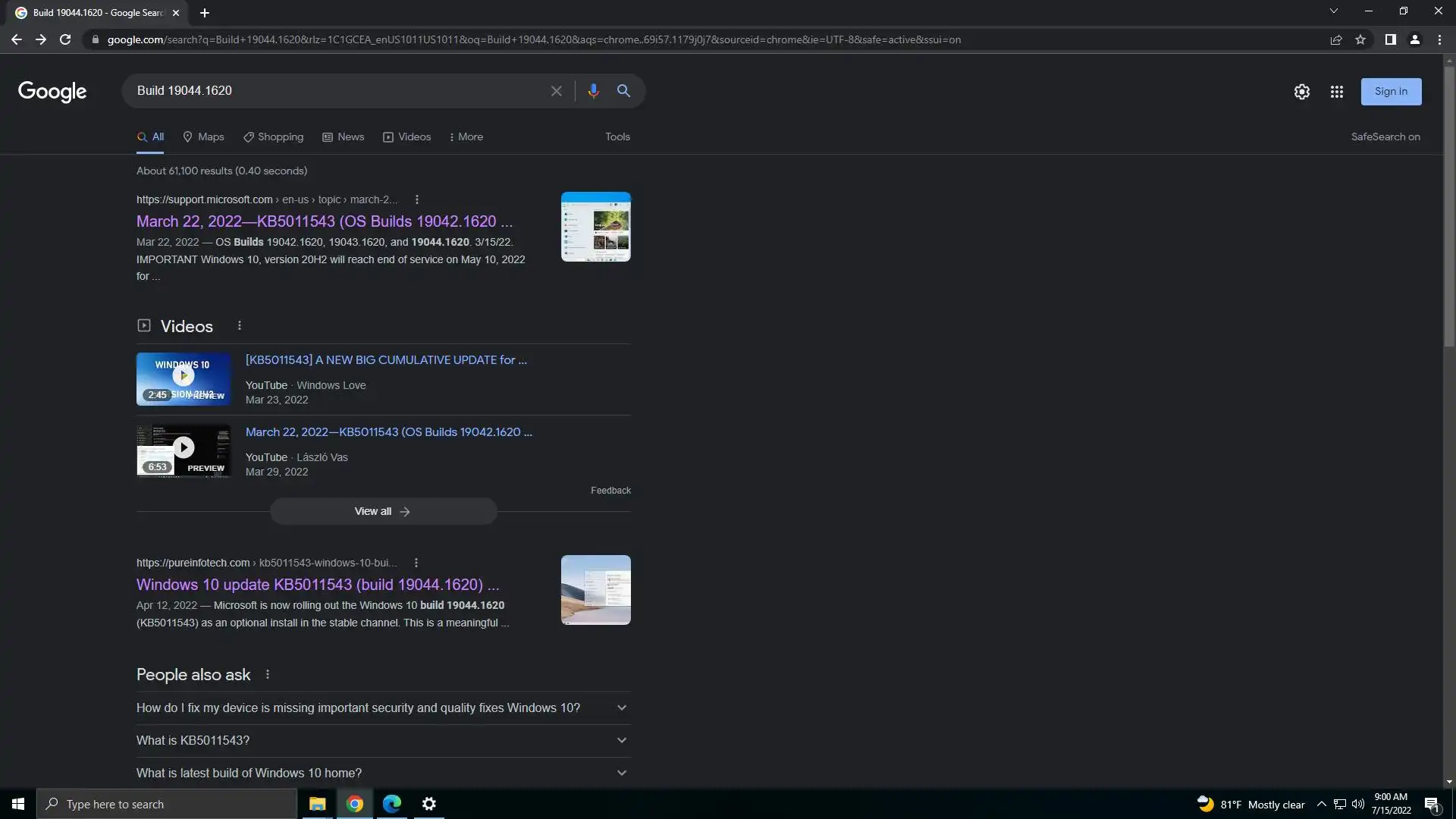Open Chrome side panel icon
This screenshot has height=819, width=1456.
tap(1390, 39)
